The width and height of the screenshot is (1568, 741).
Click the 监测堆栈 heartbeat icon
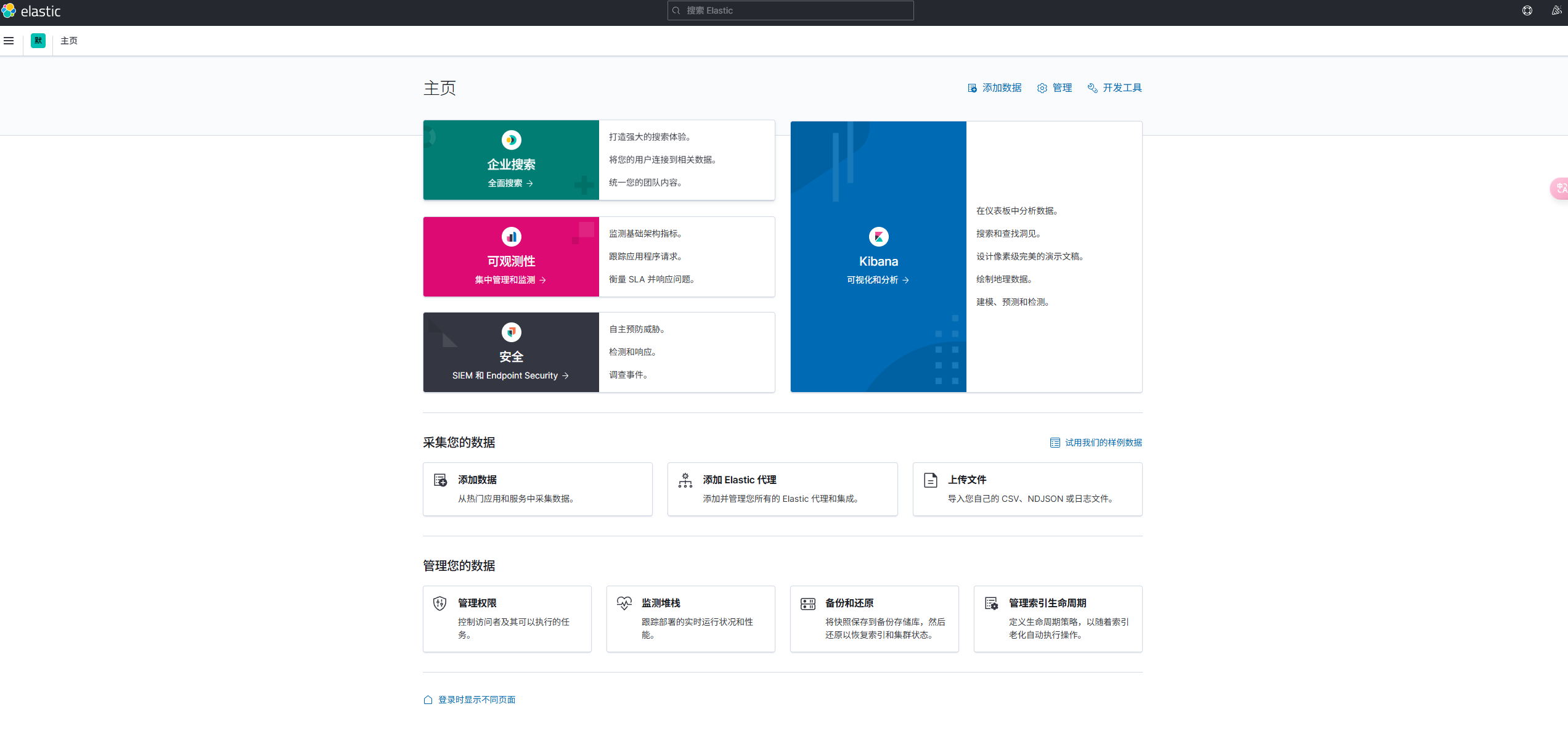[x=624, y=604]
